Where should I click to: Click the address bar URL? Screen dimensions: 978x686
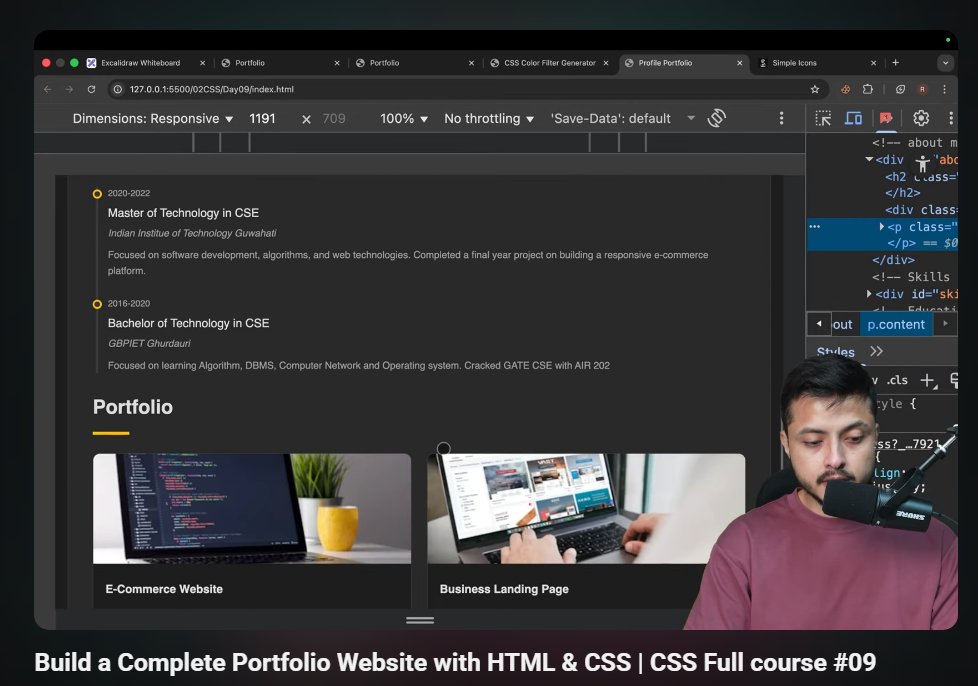pyautogui.click(x=211, y=89)
